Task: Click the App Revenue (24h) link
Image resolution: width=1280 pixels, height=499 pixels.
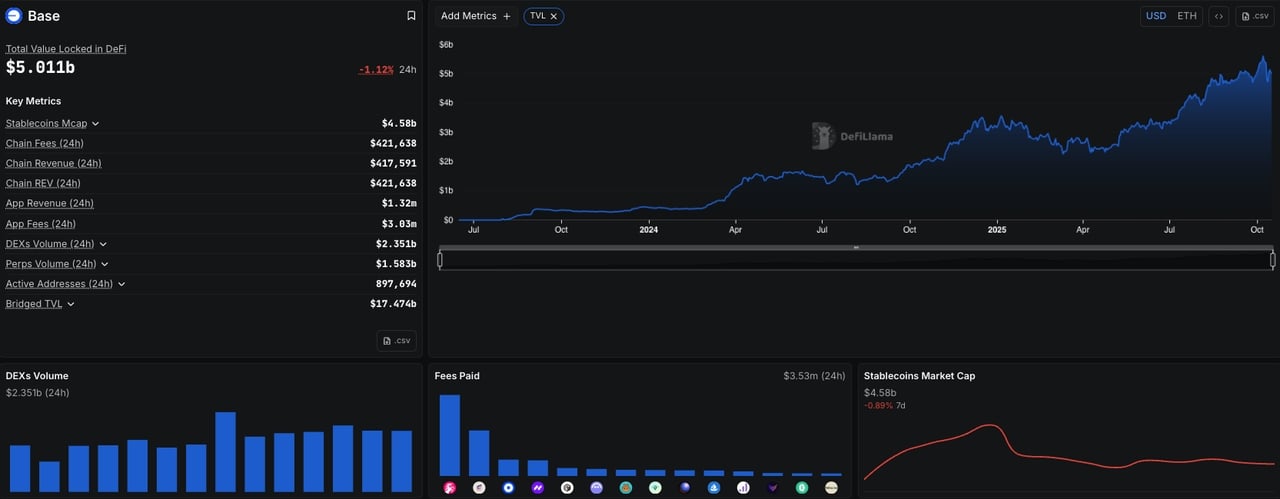Action: 49,204
